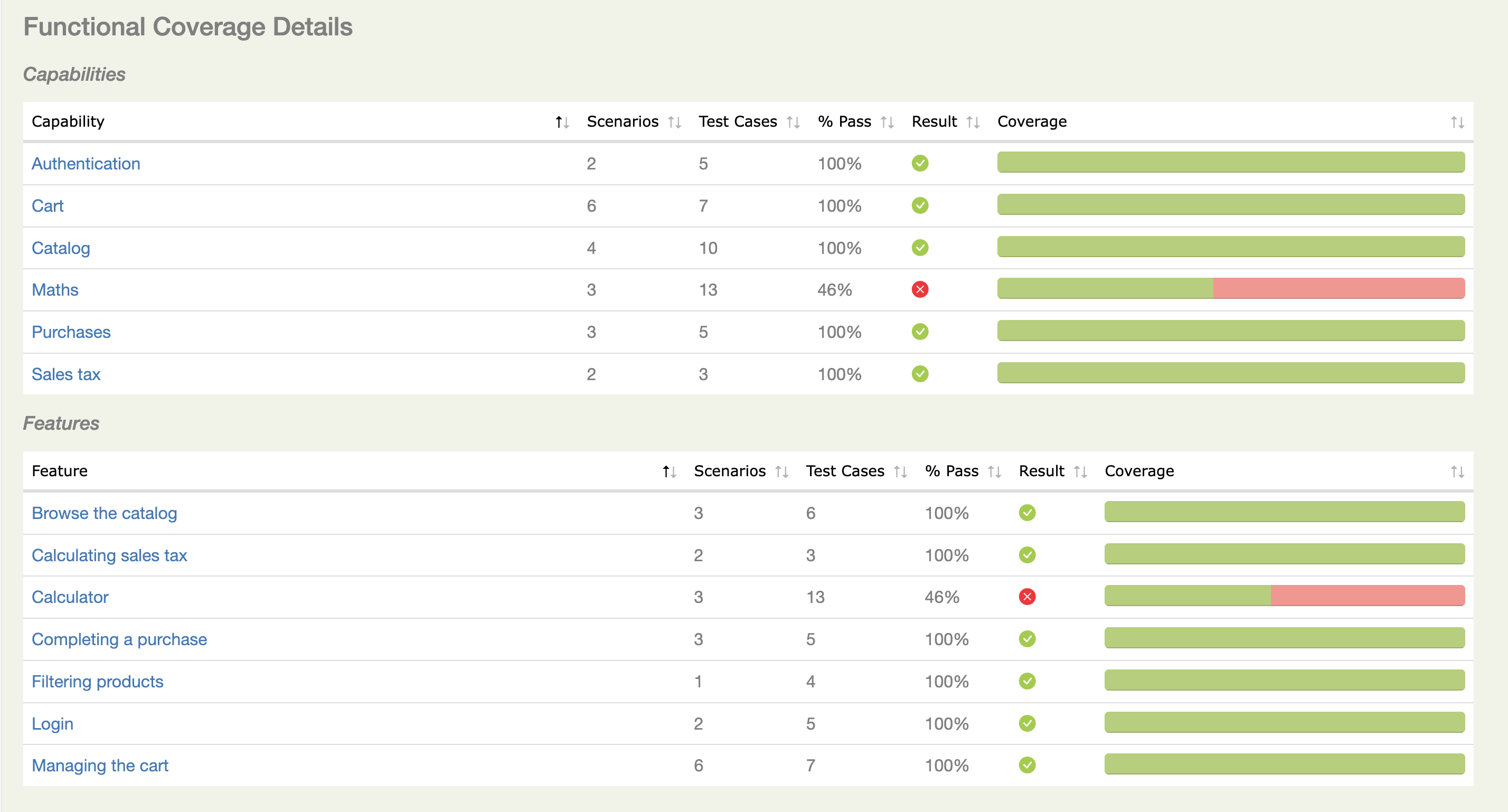
Task: Click the red failed icon for Maths
Action: [920, 290]
